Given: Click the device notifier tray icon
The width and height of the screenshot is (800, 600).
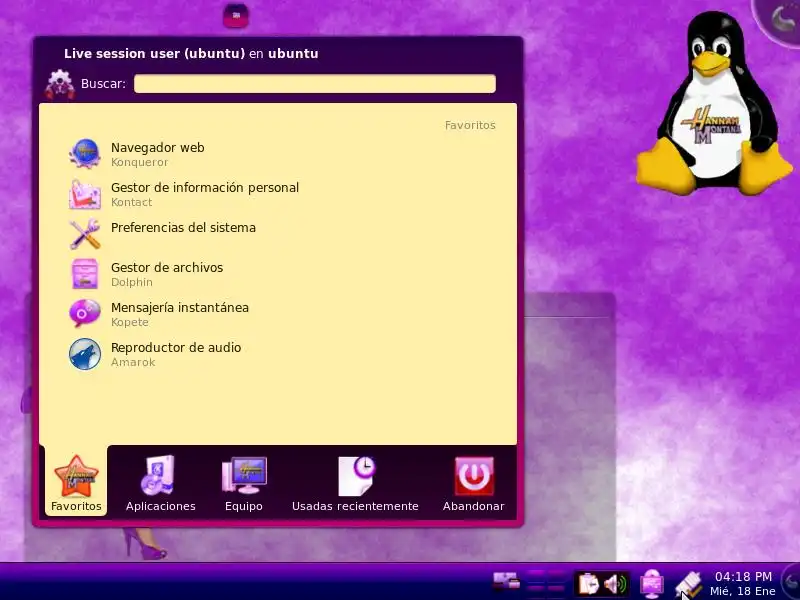Looking at the screenshot, I should pos(689,585).
